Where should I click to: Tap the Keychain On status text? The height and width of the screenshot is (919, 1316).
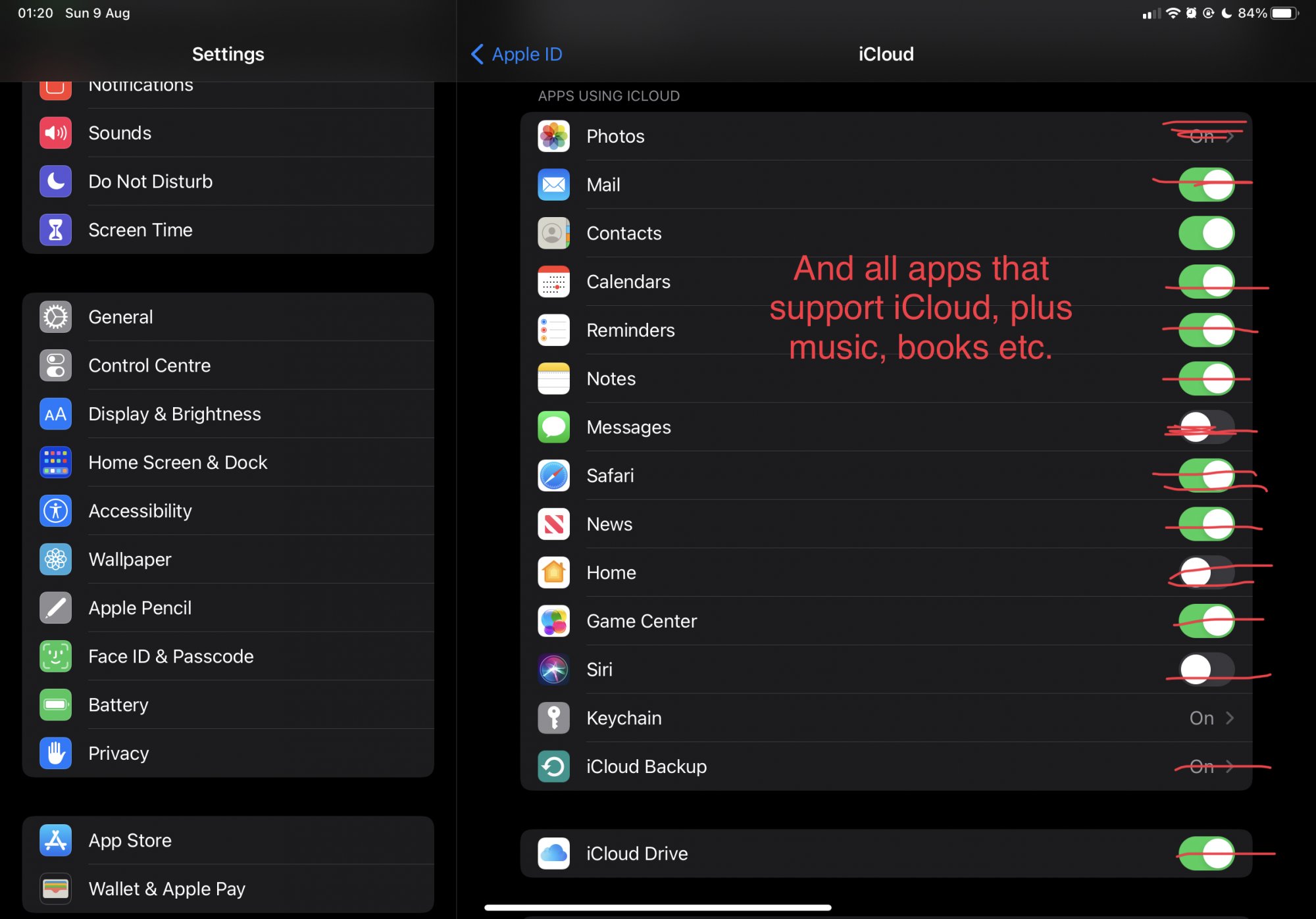coord(1202,718)
